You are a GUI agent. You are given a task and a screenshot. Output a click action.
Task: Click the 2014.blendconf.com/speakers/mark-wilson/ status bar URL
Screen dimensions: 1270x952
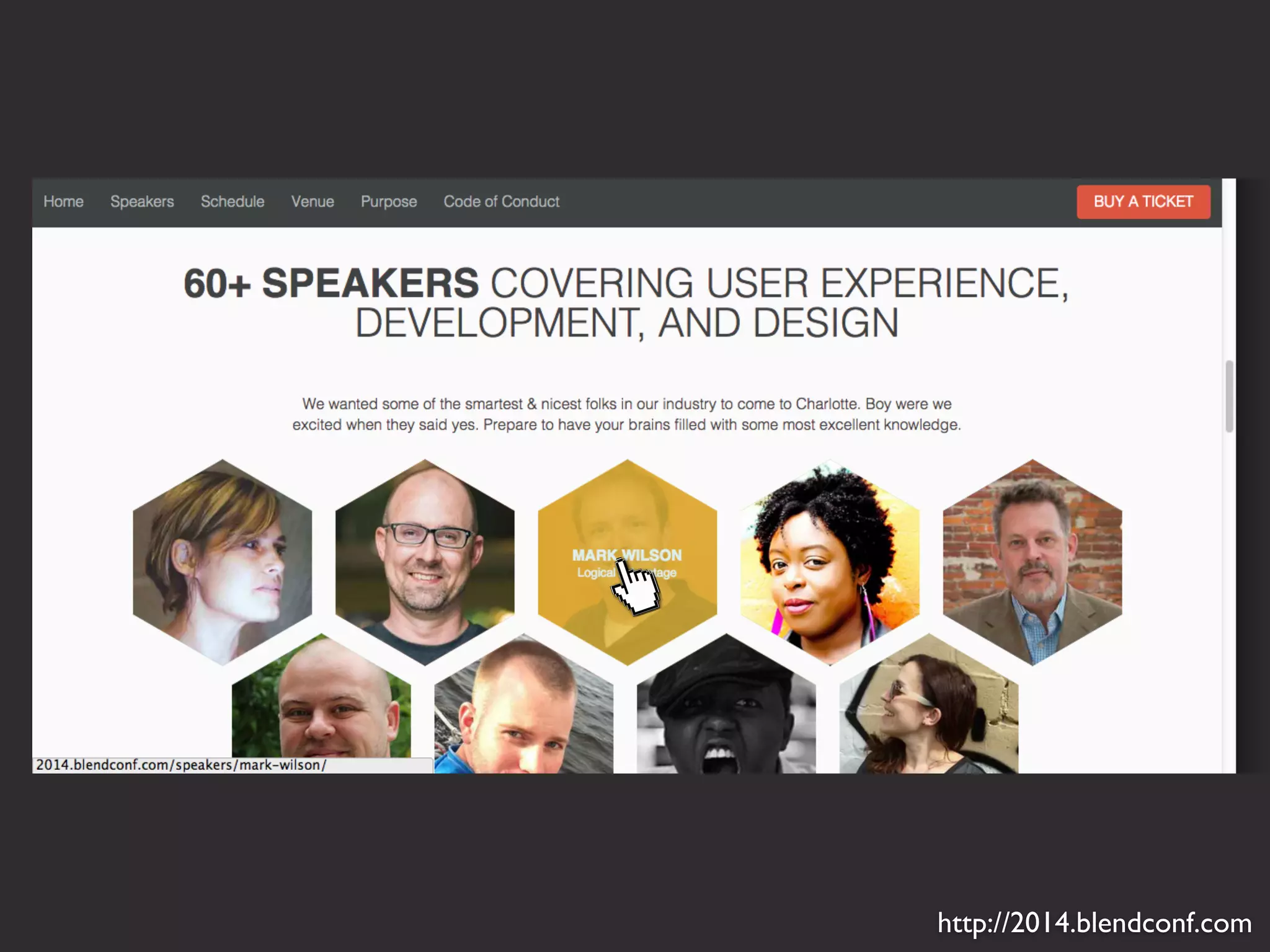181,765
